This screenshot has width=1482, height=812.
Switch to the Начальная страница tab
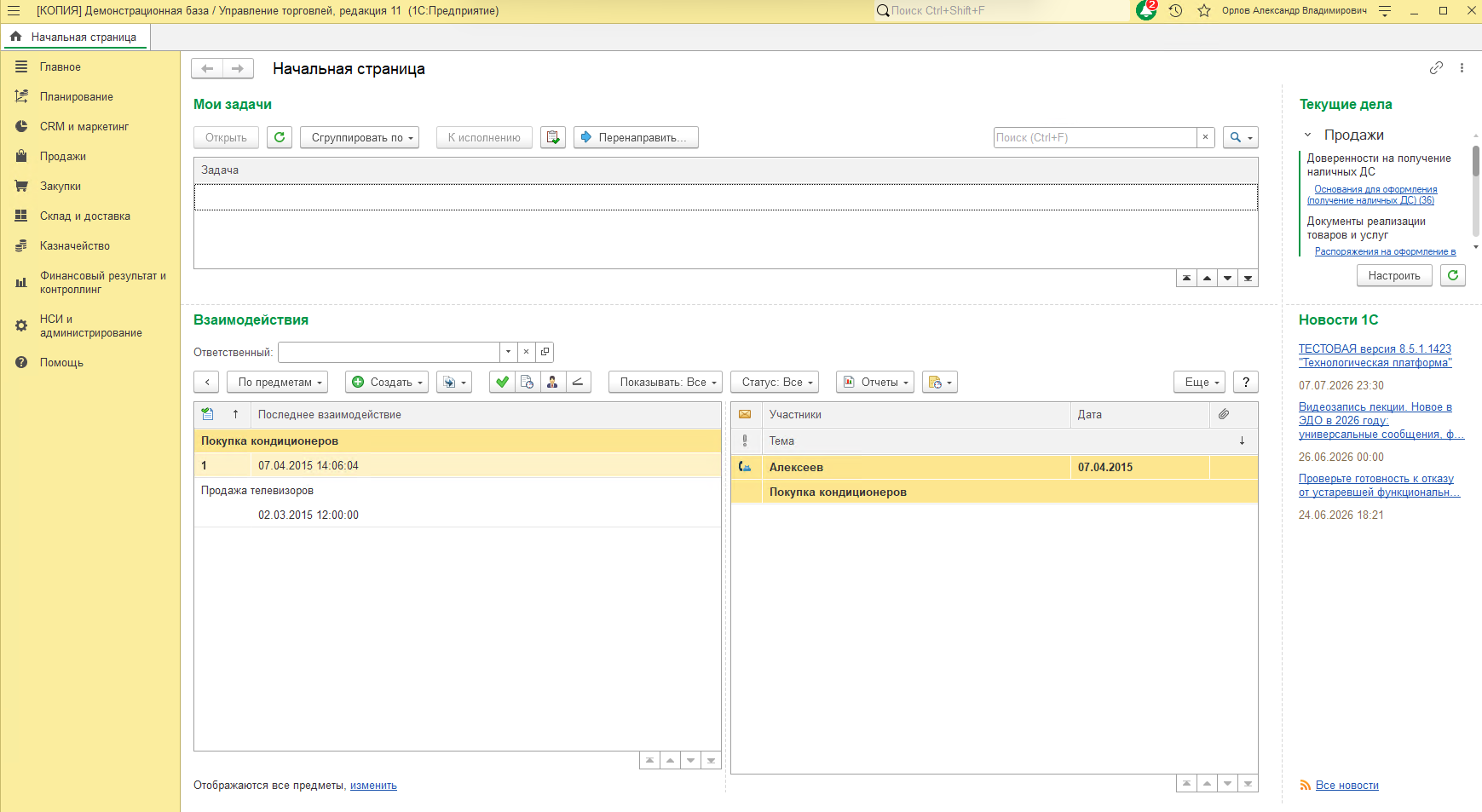tap(75, 37)
